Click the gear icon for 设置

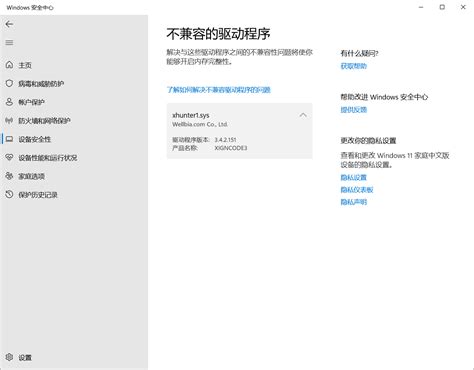[x=9, y=357]
